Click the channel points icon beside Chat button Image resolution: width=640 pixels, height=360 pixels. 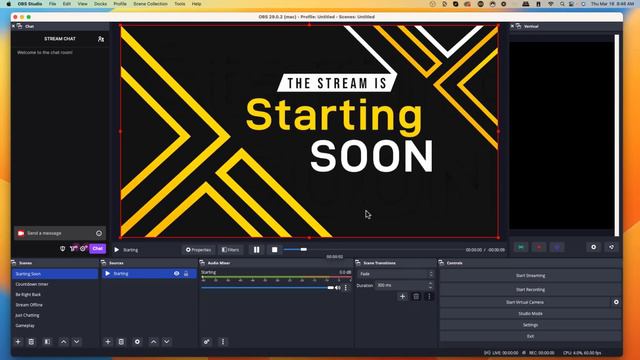click(73, 249)
